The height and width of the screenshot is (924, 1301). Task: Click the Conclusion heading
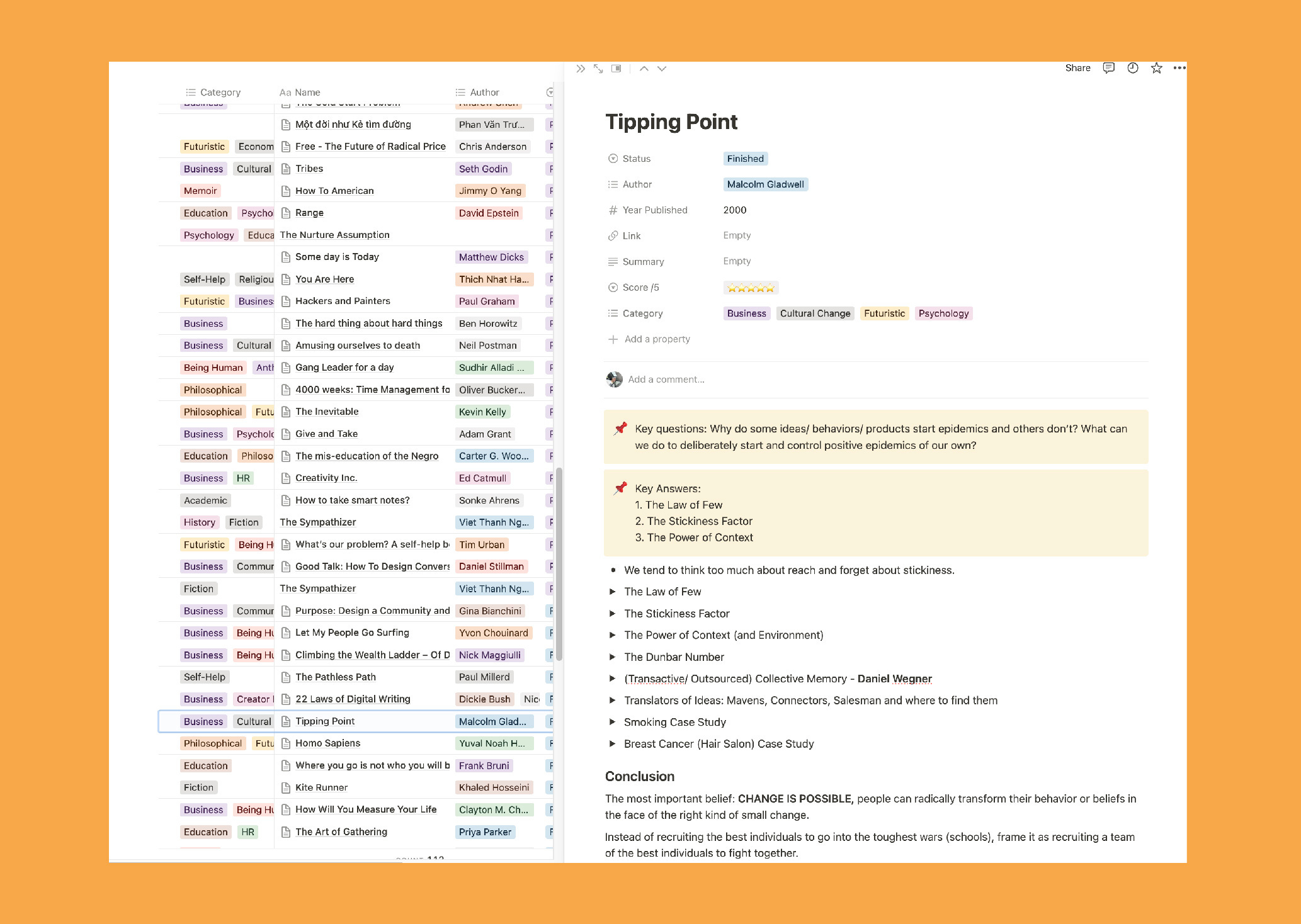[x=639, y=777]
